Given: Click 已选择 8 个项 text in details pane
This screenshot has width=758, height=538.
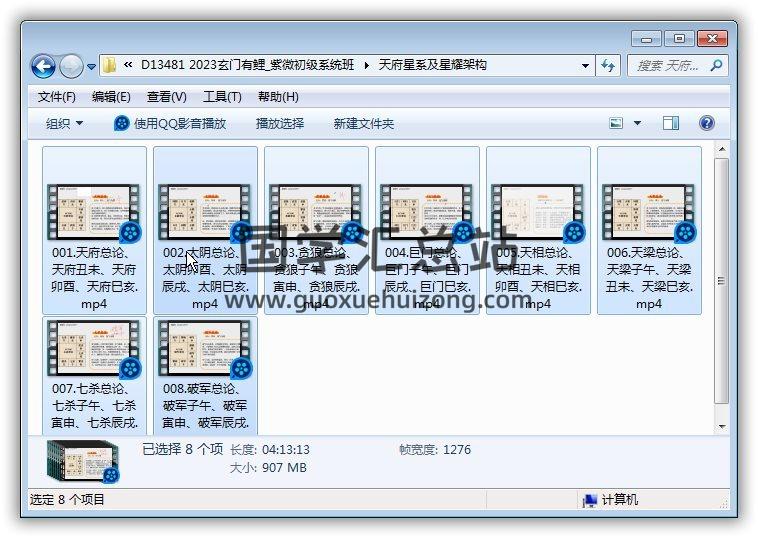Looking at the screenshot, I should (x=183, y=449).
